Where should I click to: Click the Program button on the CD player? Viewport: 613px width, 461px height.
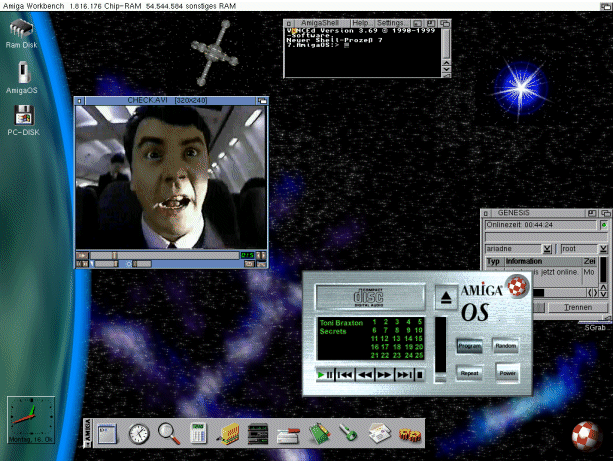(x=469, y=345)
